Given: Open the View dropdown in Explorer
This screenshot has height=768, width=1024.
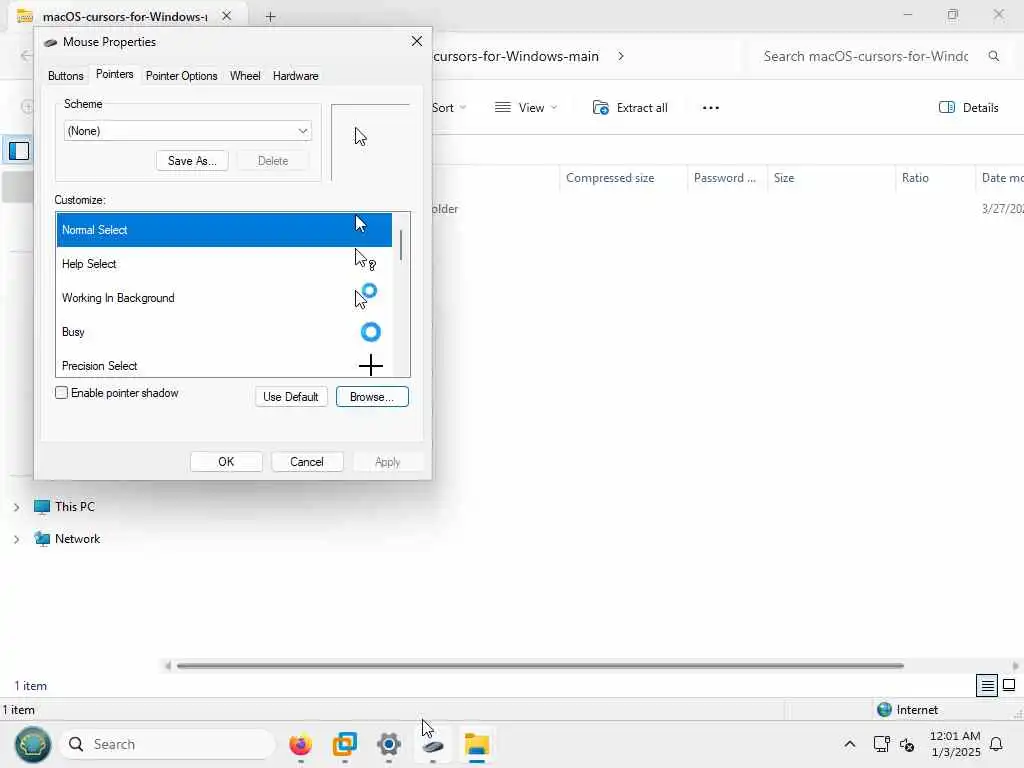Looking at the screenshot, I should coord(526,108).
